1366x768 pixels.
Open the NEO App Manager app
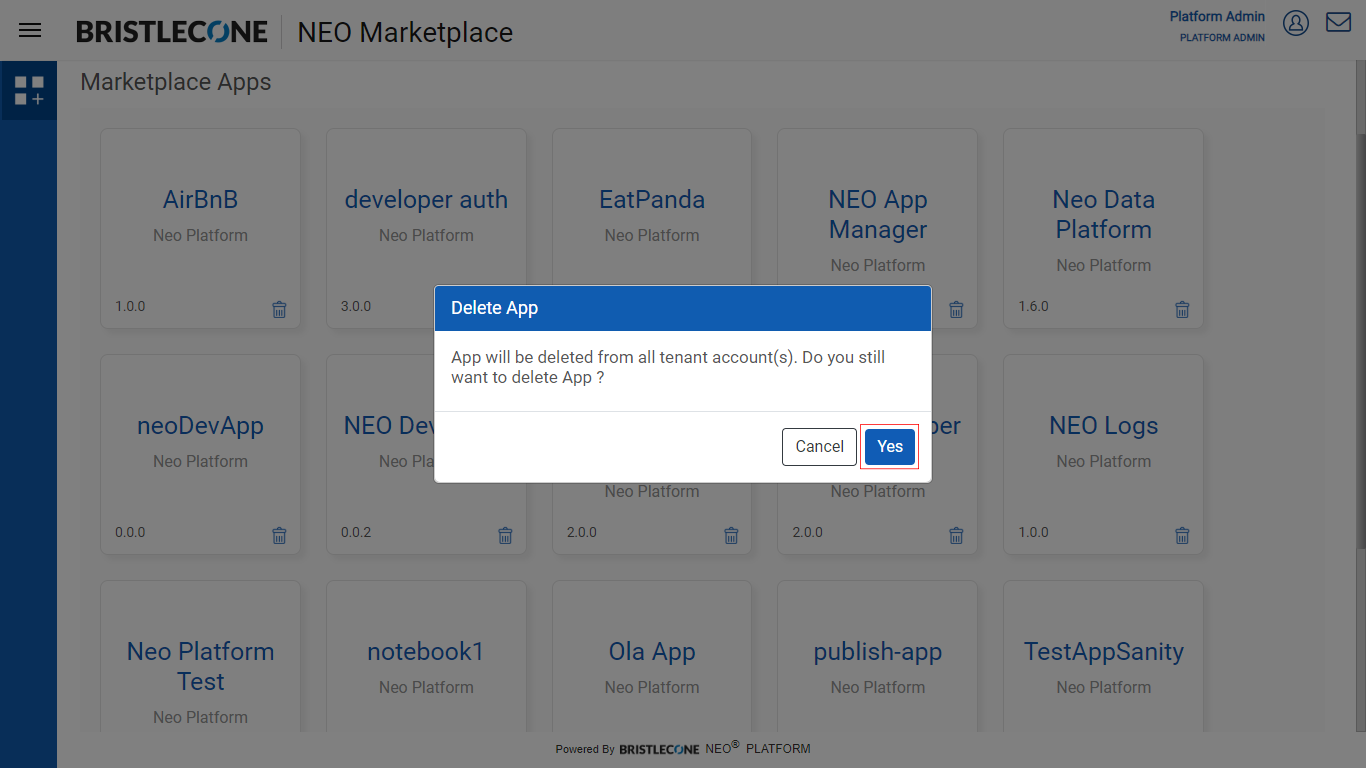878,215
